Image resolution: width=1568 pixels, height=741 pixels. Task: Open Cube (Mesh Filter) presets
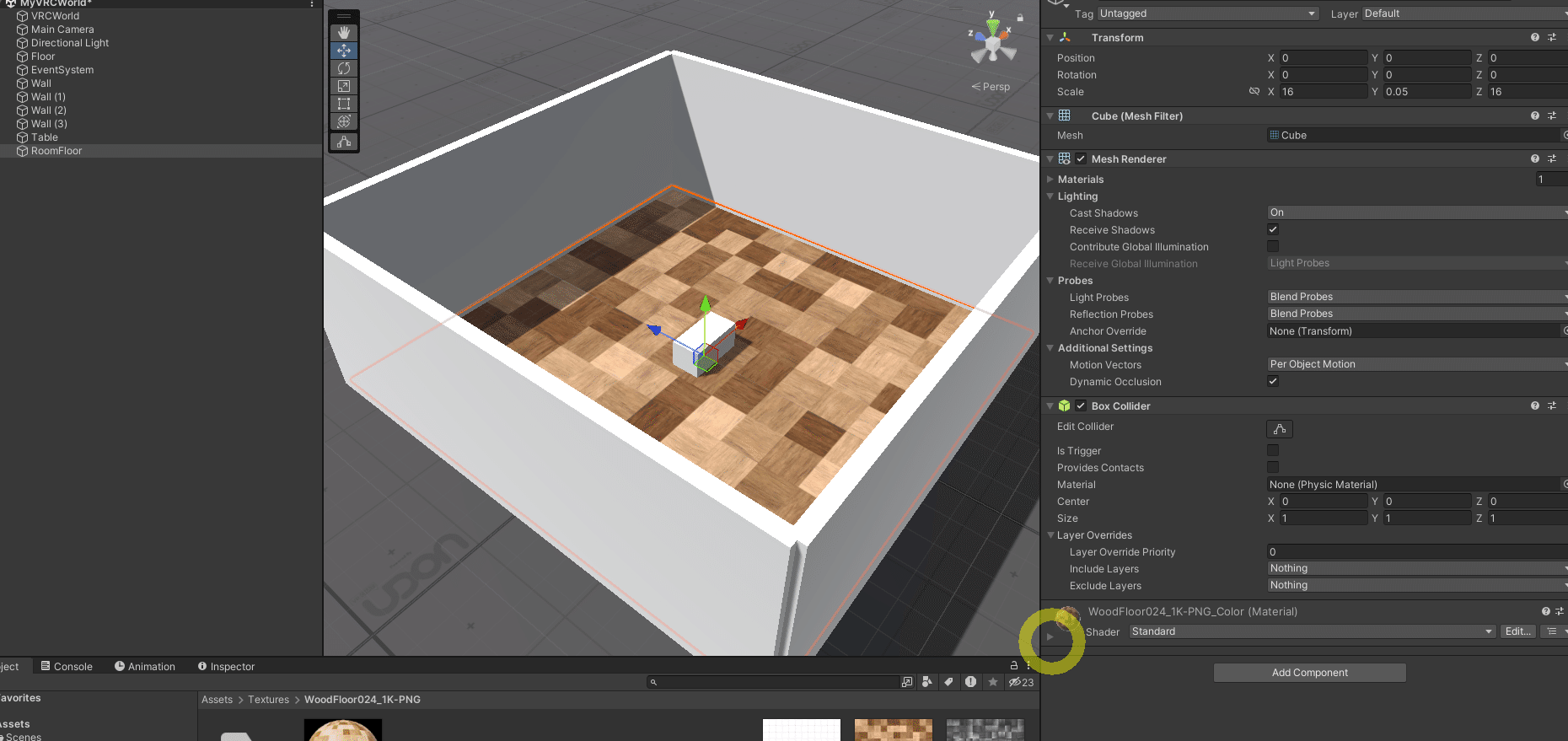[1552, 116]
